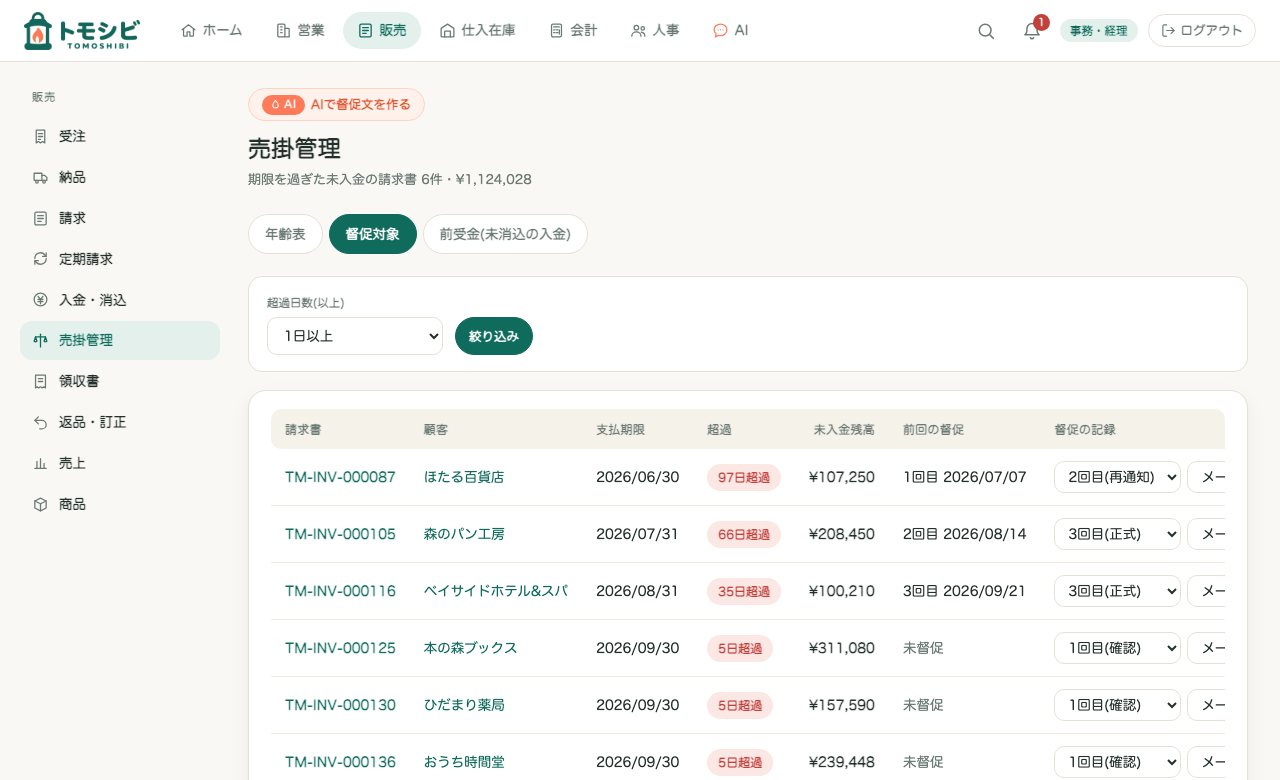Click the 返品・訂正 return arrow icon
The width and height of the screenshot is (1280, 780).
pos(40,422)
